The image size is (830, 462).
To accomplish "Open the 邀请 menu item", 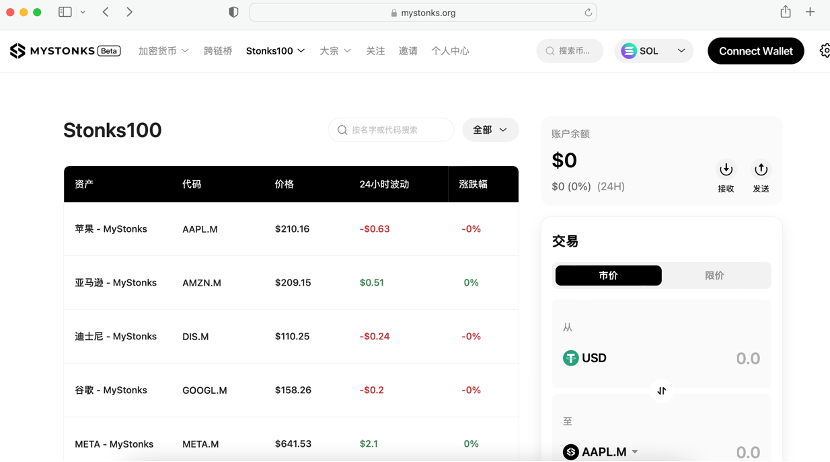I will click(408, 51).
